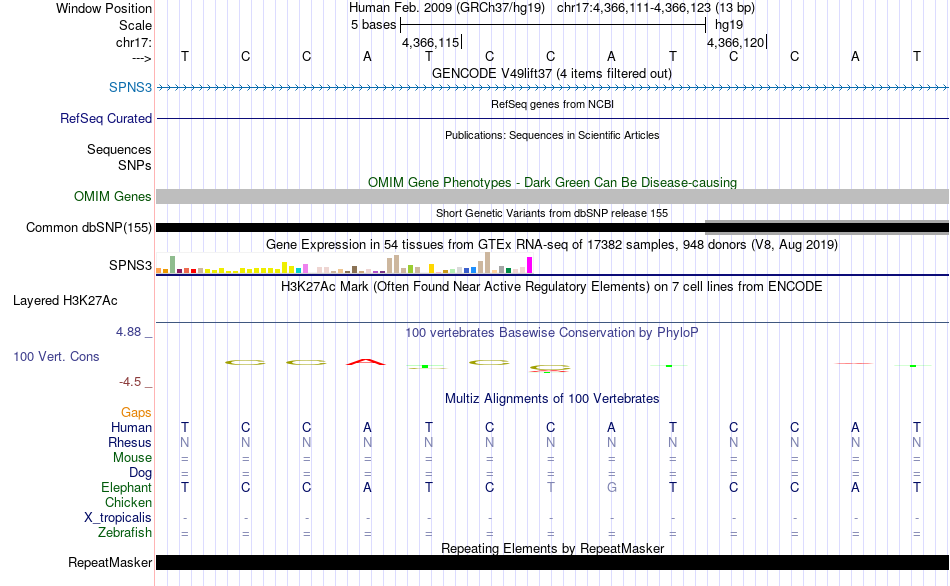Click the H3K27Ac Mark ENCODE track title
The width and height of the screenshot is (950, 586).
(552, 286)
